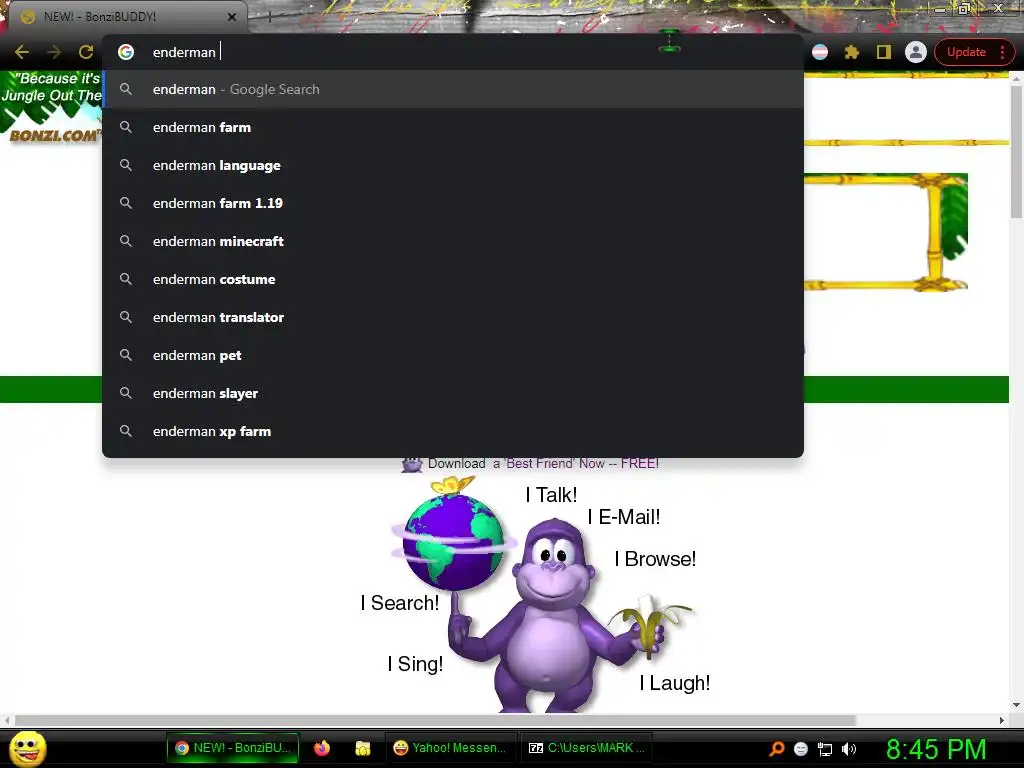Go back using the browser back arrow
The image size is (1024, 768).
tap(22, 52)
